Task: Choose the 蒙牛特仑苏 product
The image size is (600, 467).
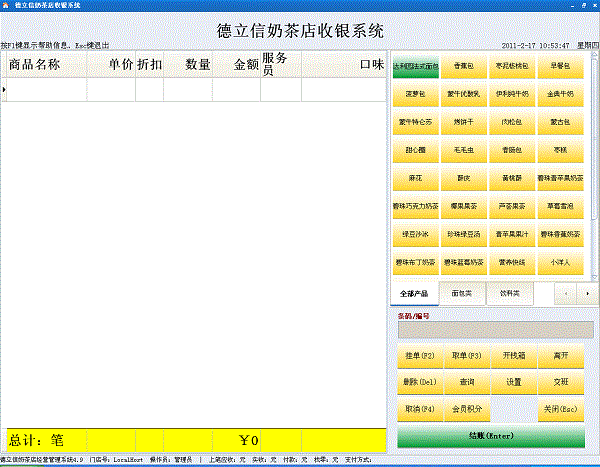Action: coord(416,122)
